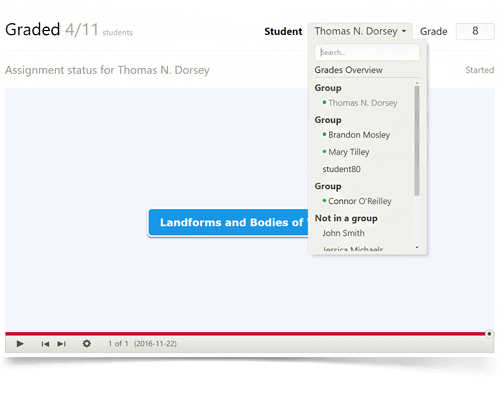Pick Connor O'Reilley from list
The width and height of the screenshot is (501, 420).
tap(360, 201)
